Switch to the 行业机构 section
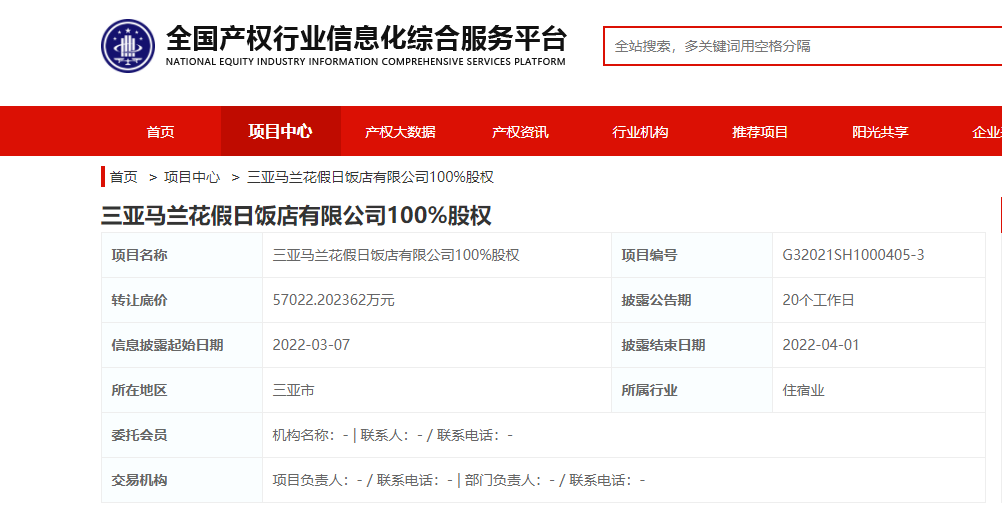Screen dimensions: 1002x511 point(640,132)
